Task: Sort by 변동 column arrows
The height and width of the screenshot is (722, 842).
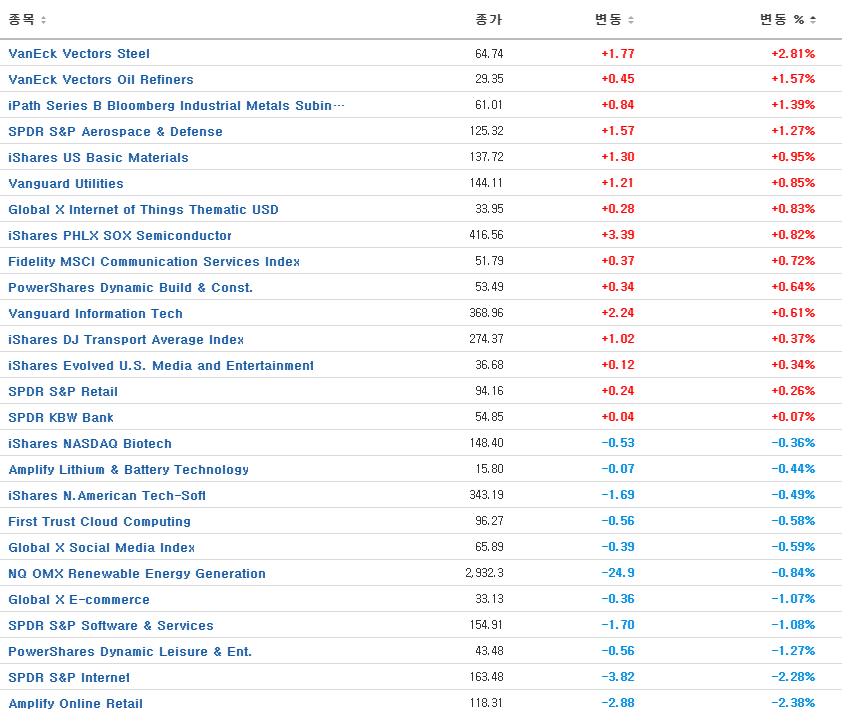Action: point(631,20)
